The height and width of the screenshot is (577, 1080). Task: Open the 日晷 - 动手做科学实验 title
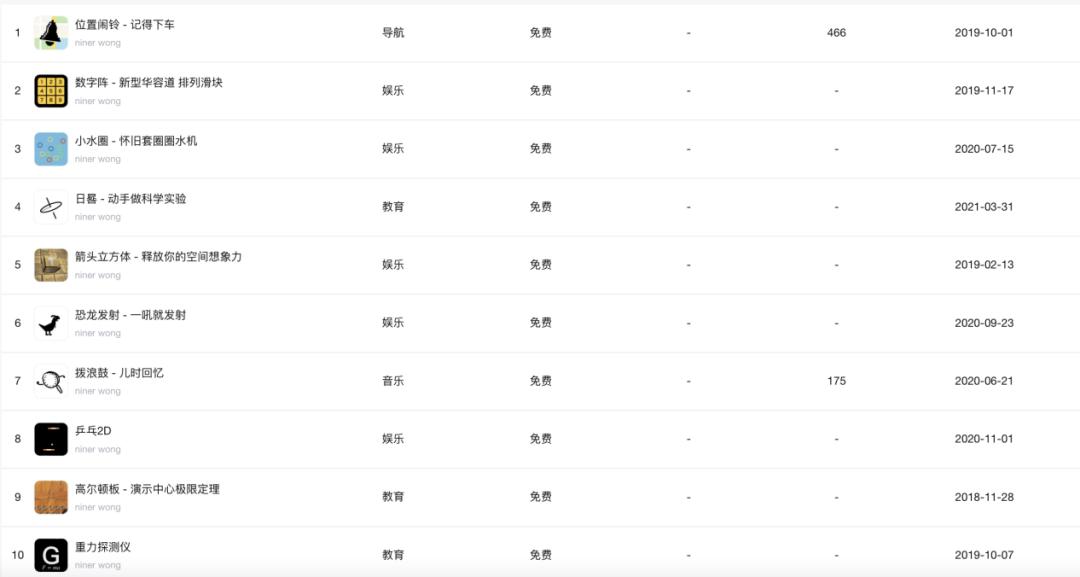pyautogui.click(x=130, y=199)
